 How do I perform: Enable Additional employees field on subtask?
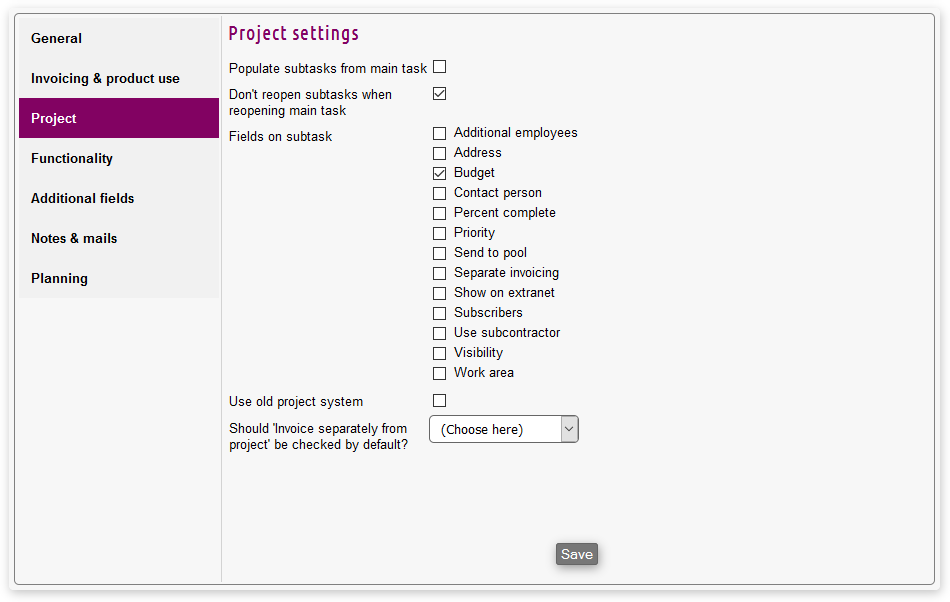point(439,133)
